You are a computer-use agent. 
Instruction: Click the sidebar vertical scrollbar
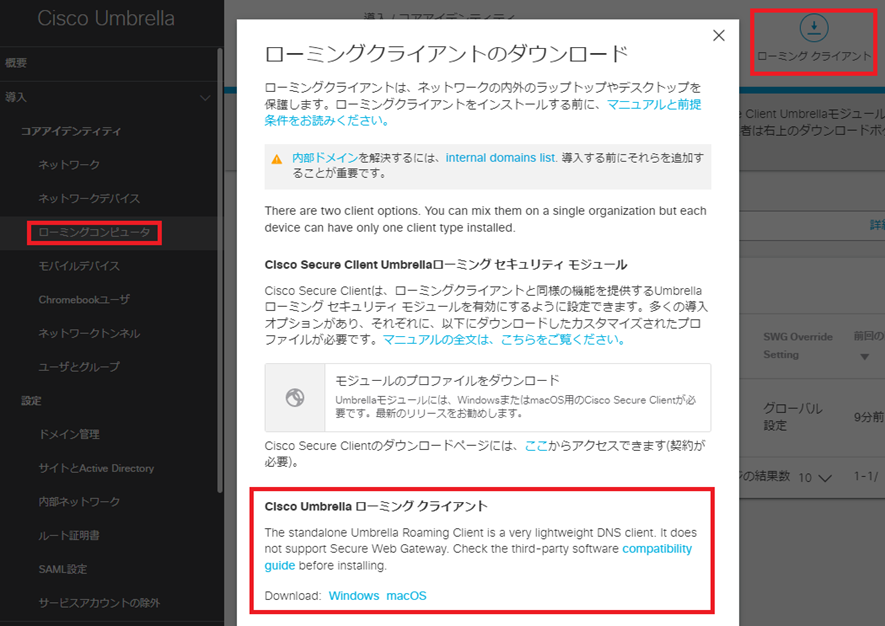click(x=220, y=270)
